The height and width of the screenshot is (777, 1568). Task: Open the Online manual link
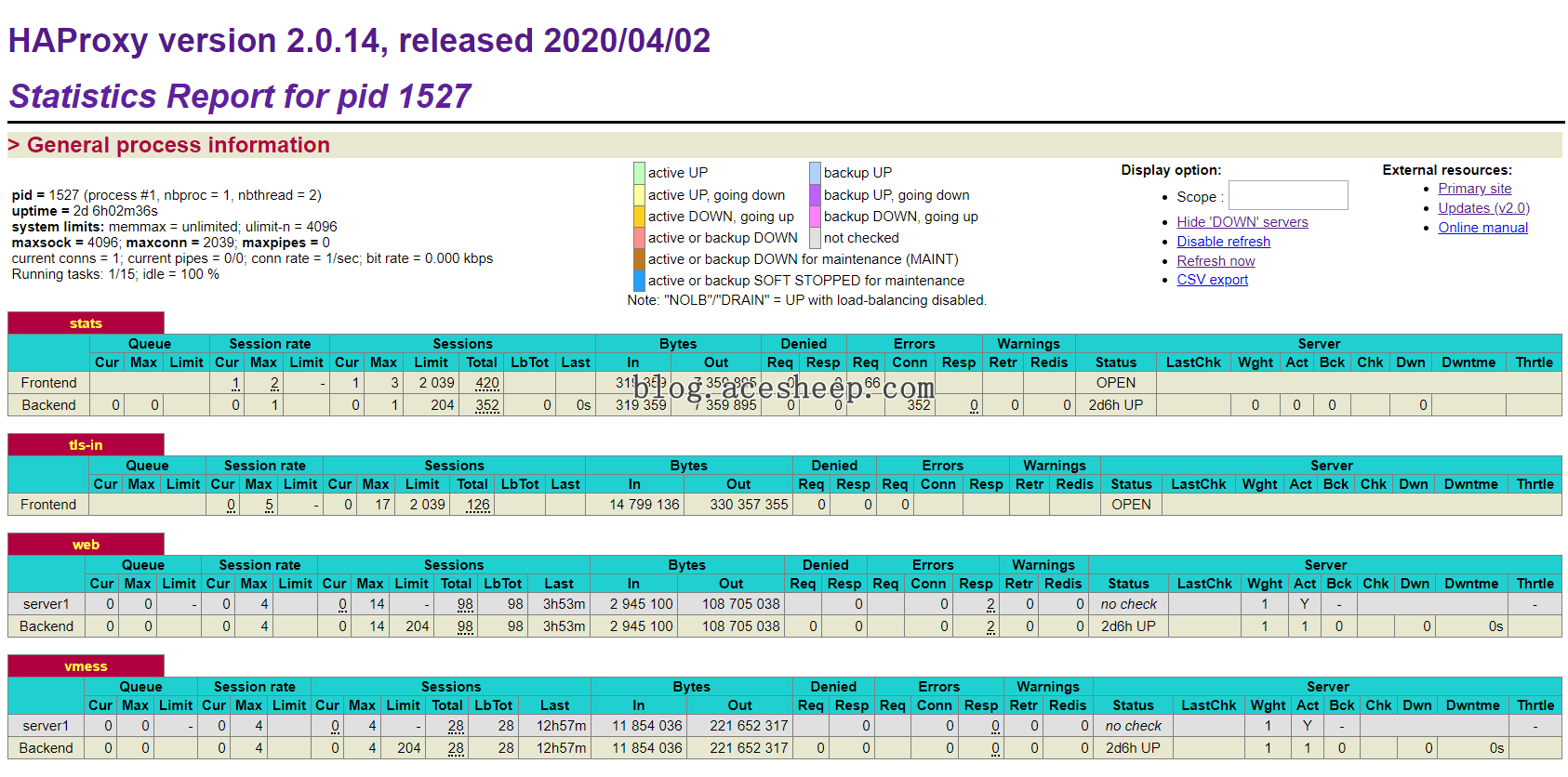pos(1482,228)
